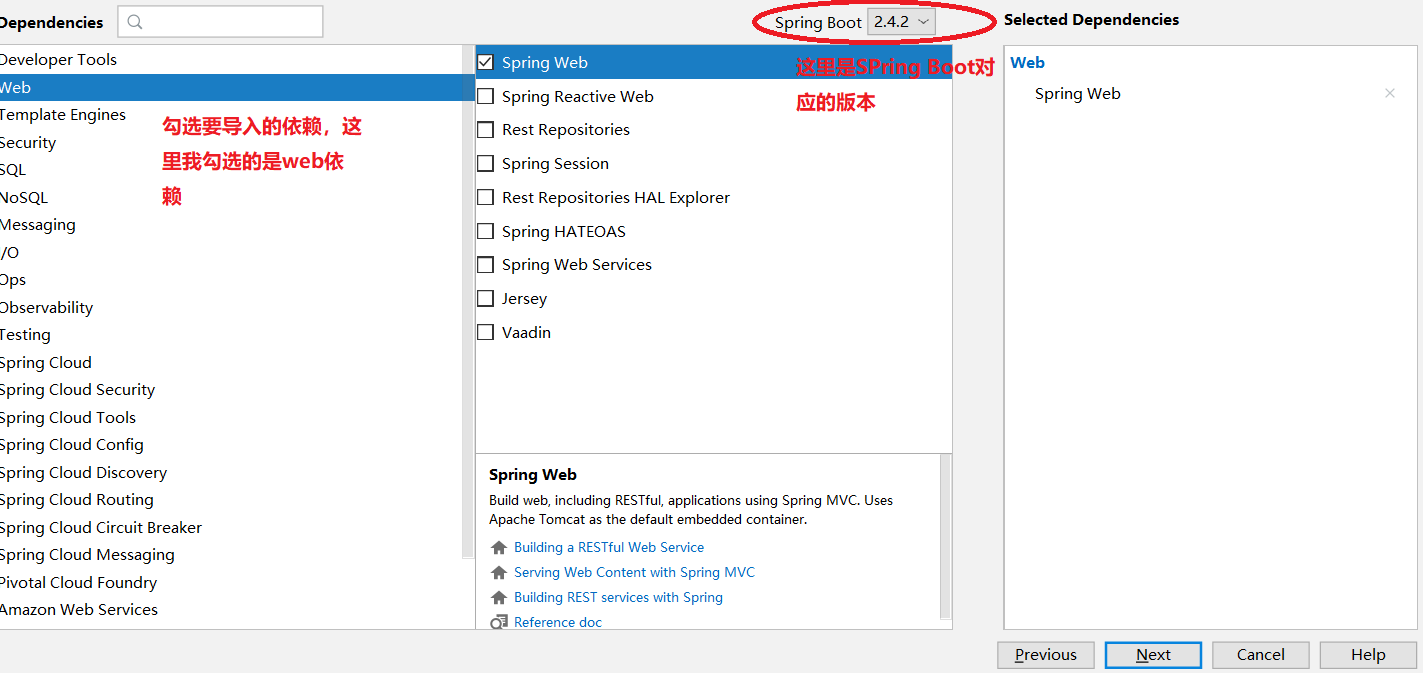Select the SQL category
Image resolution: width=1423 pixels, height=673 pixels.
[x=231, y=170]
